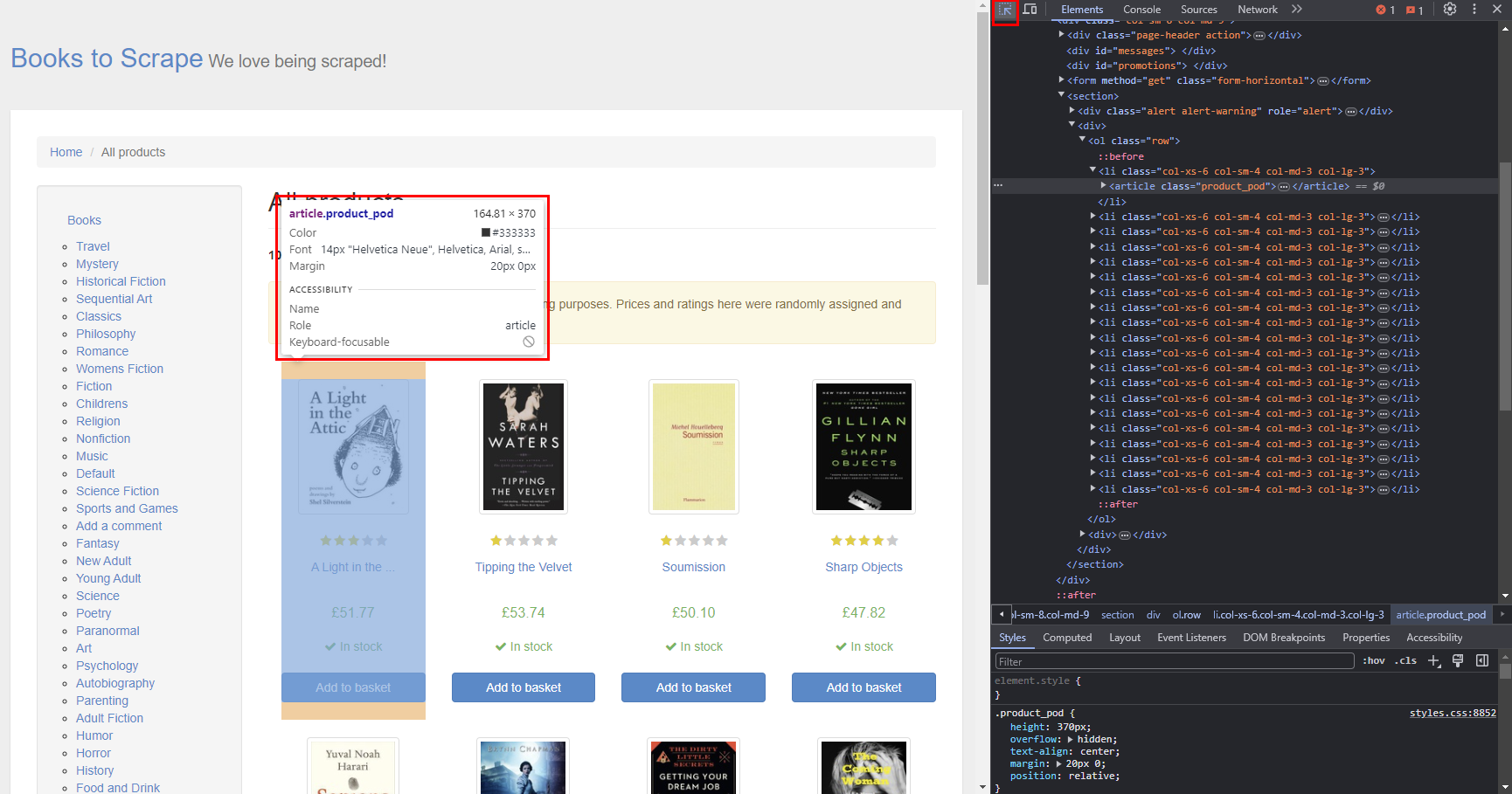Image resolution: width=1512 pixels, height=794 pixels.
Task: Open the Historical Fiction category link
Action: [x=121, y=281]
